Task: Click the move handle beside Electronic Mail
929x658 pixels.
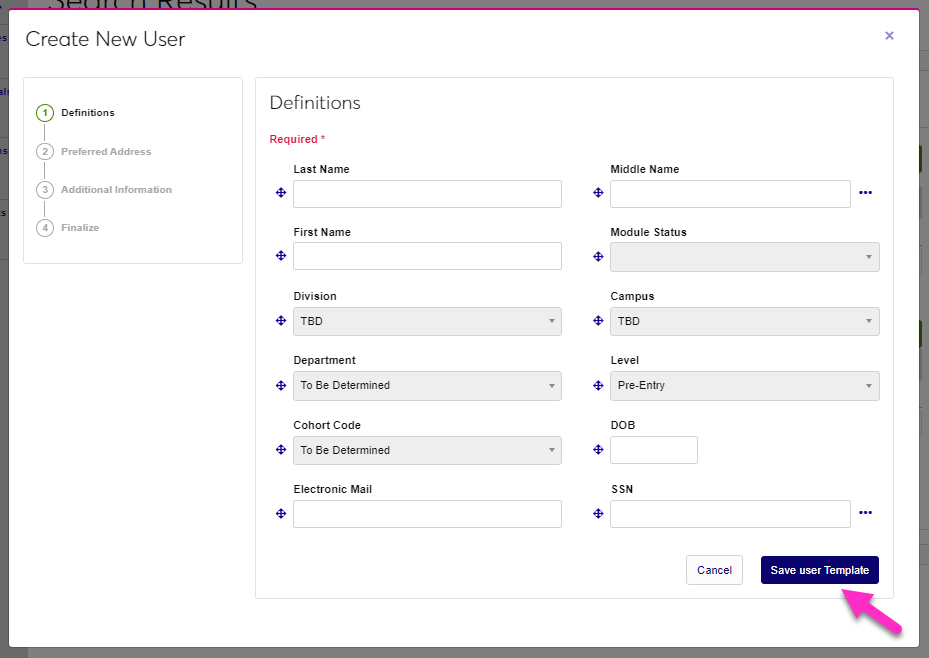Action: (x=281, y=513)
